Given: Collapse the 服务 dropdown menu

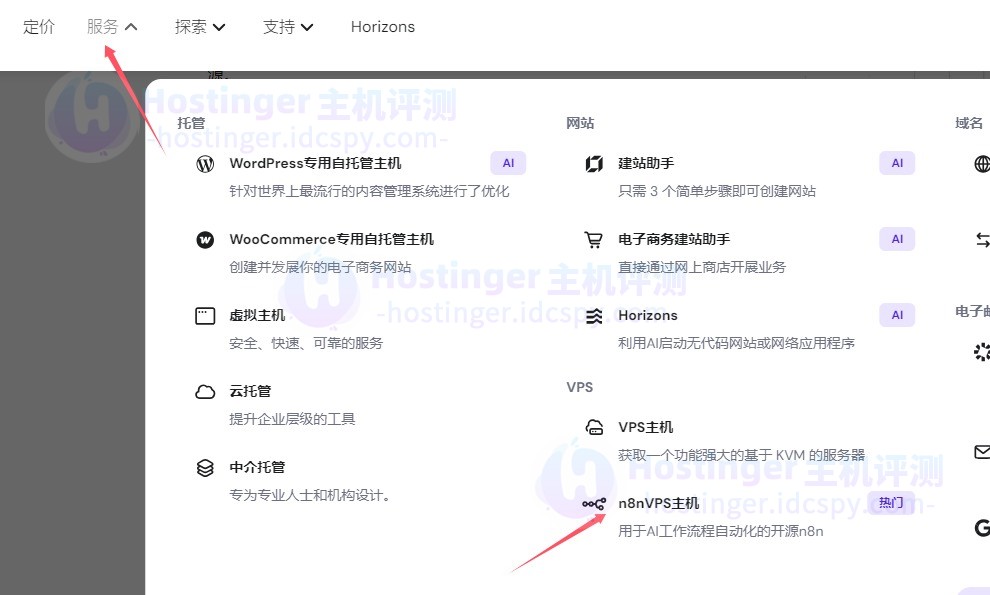Looking at the screenshot, I should point(111,27).
